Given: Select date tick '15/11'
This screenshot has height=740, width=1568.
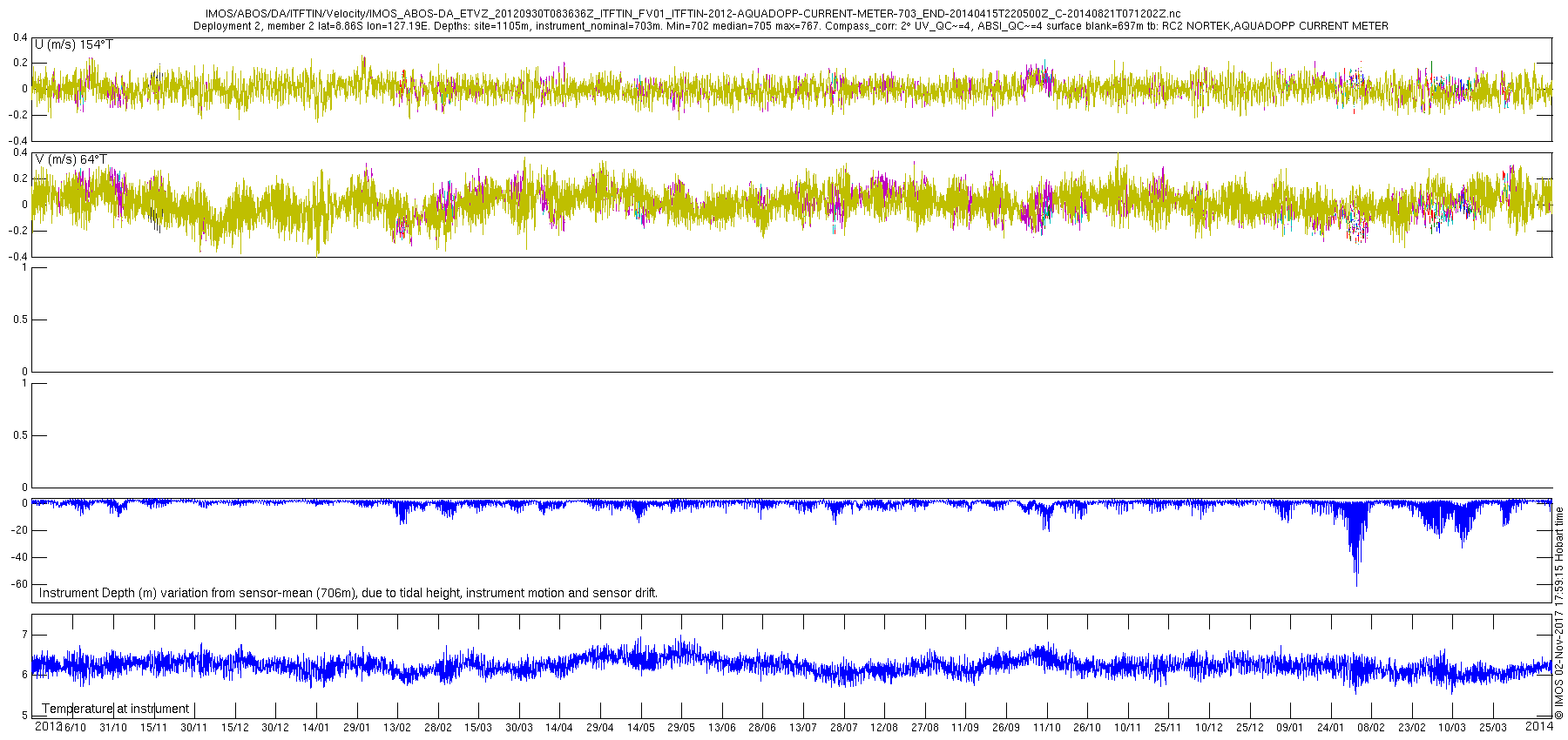Looking at the screenshot, I should pos(154,728).
